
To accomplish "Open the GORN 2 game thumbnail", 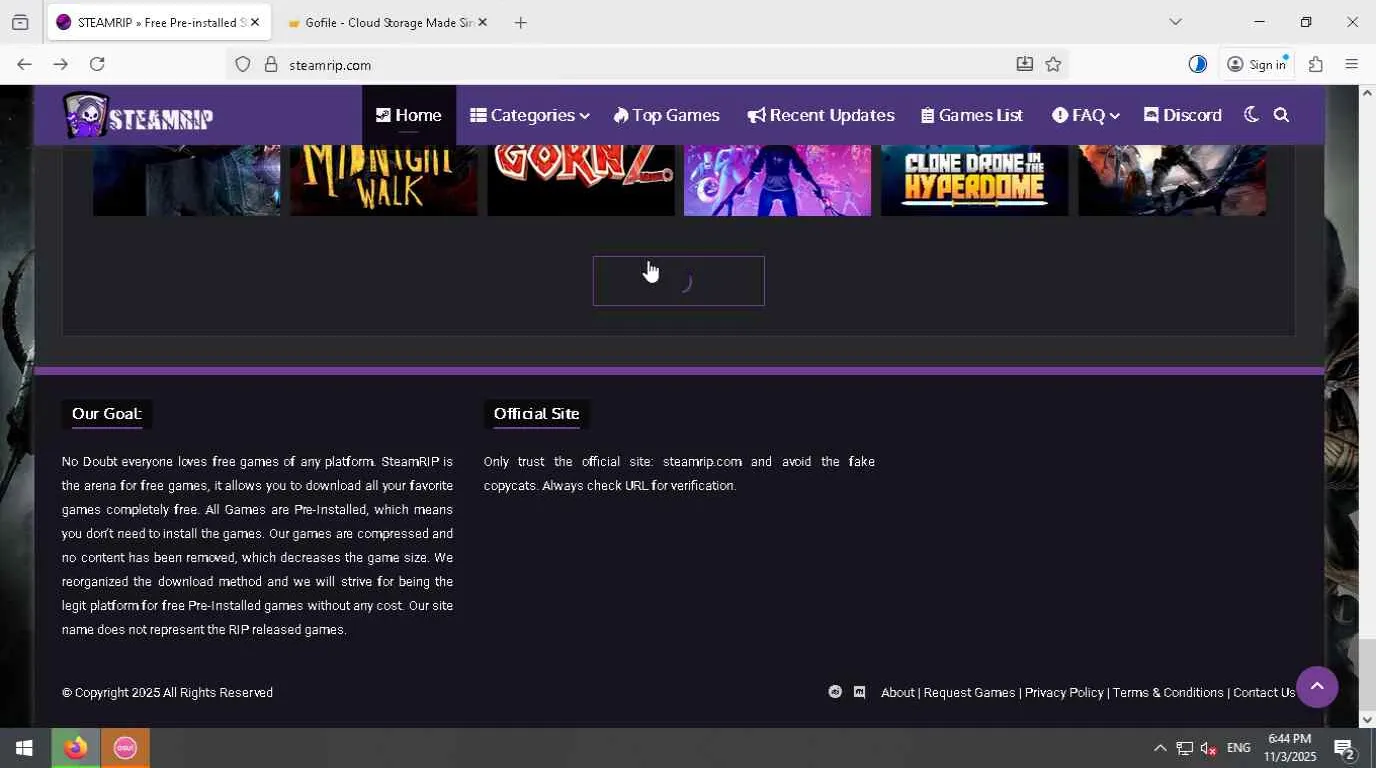I will tap(581, 180).
